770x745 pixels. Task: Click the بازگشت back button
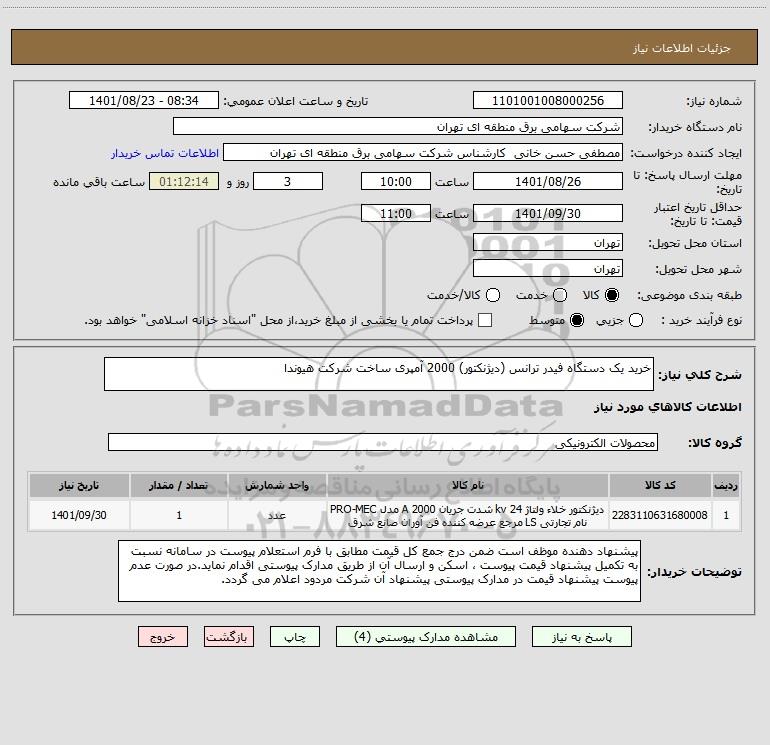tap(229, 637)
